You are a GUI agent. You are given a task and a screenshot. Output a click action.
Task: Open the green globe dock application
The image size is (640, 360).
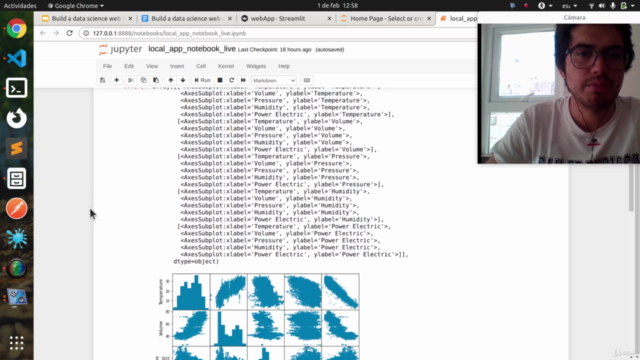click(x=16, y=268)
